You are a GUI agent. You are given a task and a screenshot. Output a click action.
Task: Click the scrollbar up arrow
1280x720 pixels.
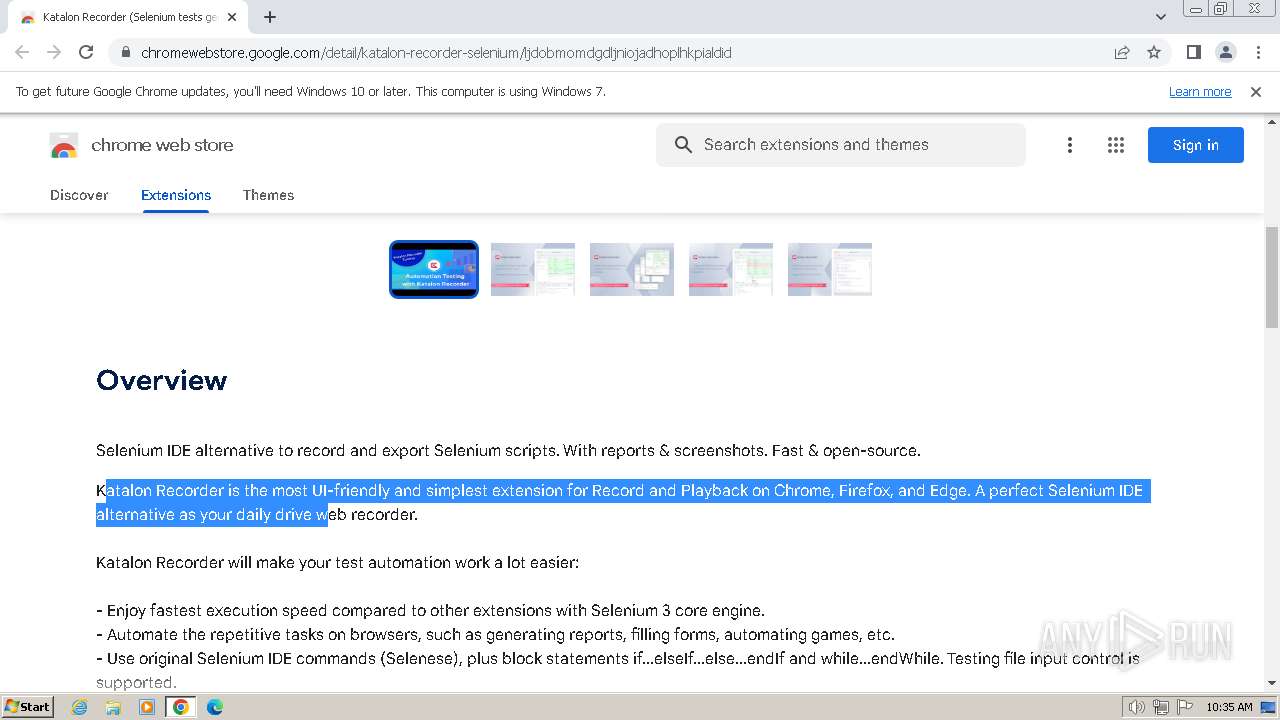point(1272,121)
